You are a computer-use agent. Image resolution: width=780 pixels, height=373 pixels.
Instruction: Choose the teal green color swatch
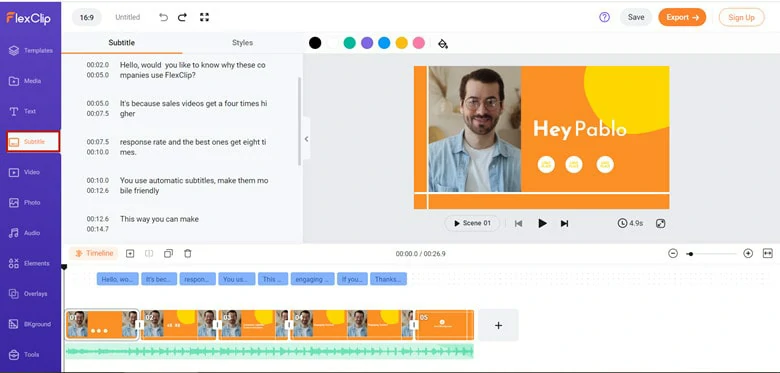(350, 43)
